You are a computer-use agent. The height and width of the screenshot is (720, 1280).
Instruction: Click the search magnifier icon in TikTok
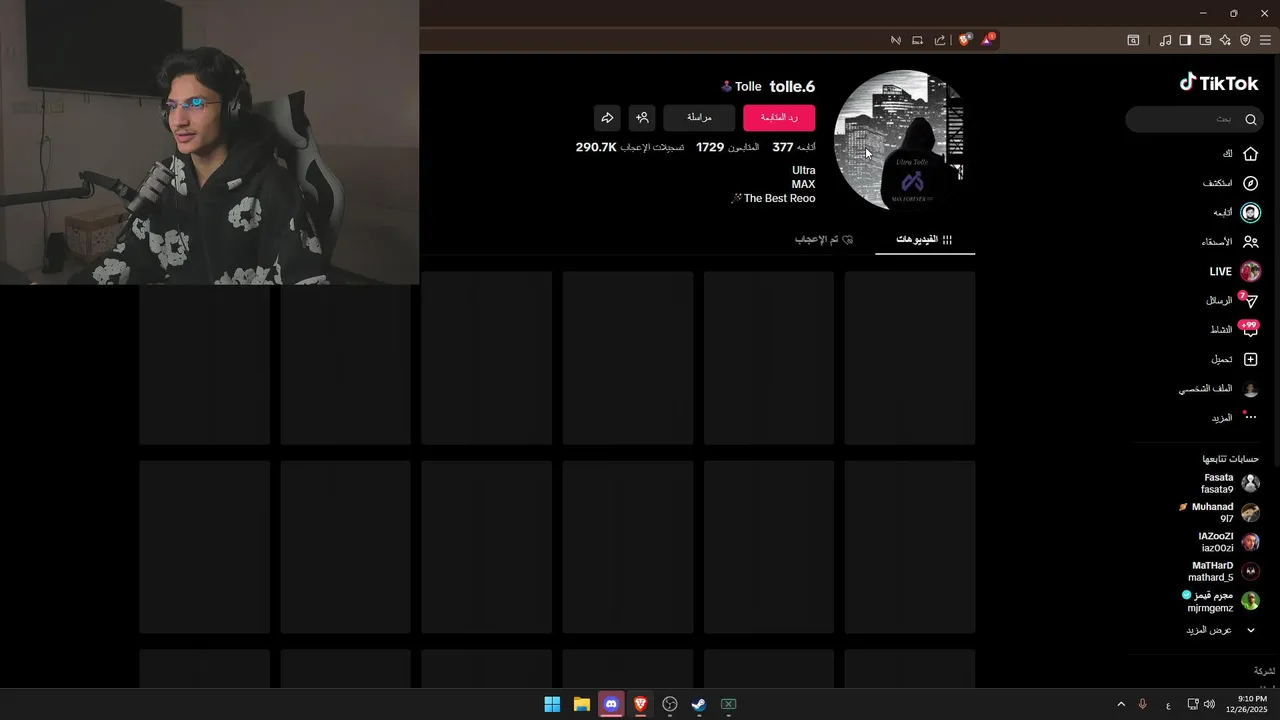point(1250,119)
